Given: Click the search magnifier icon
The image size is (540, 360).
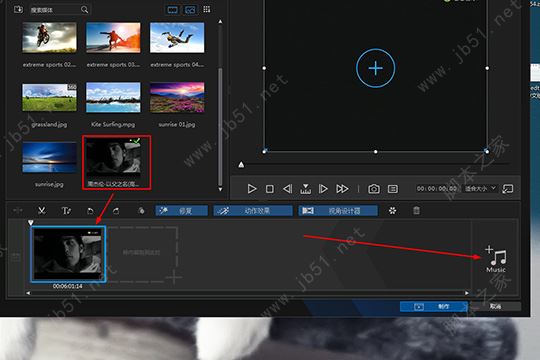Looking at the screenshot, I should (x=84, y=10).
